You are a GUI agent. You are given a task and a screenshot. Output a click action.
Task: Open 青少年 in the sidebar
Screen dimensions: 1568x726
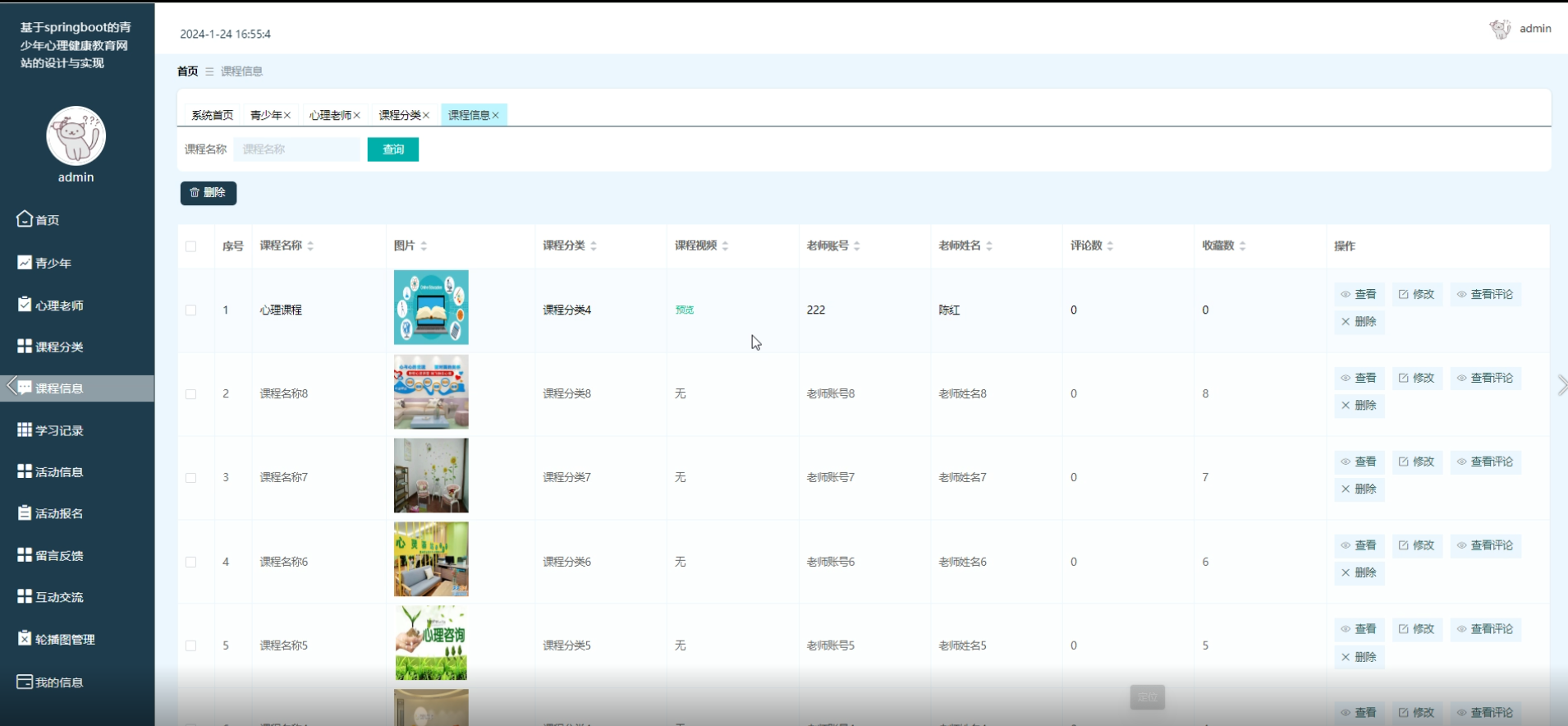[44, 263]
